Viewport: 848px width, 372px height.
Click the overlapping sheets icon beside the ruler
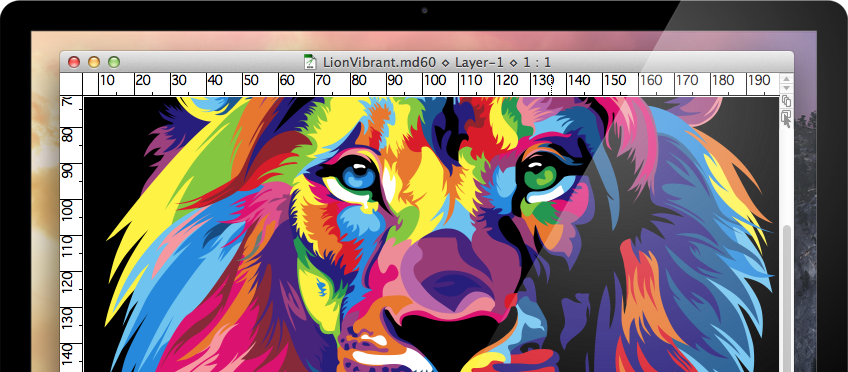click(786, 101)
